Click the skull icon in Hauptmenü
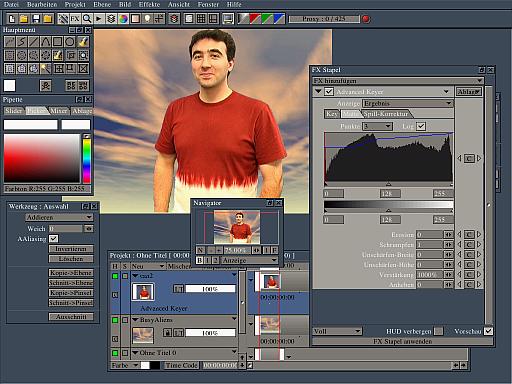The width and height of the screenshot is (512, 384). tap(46, 86)
